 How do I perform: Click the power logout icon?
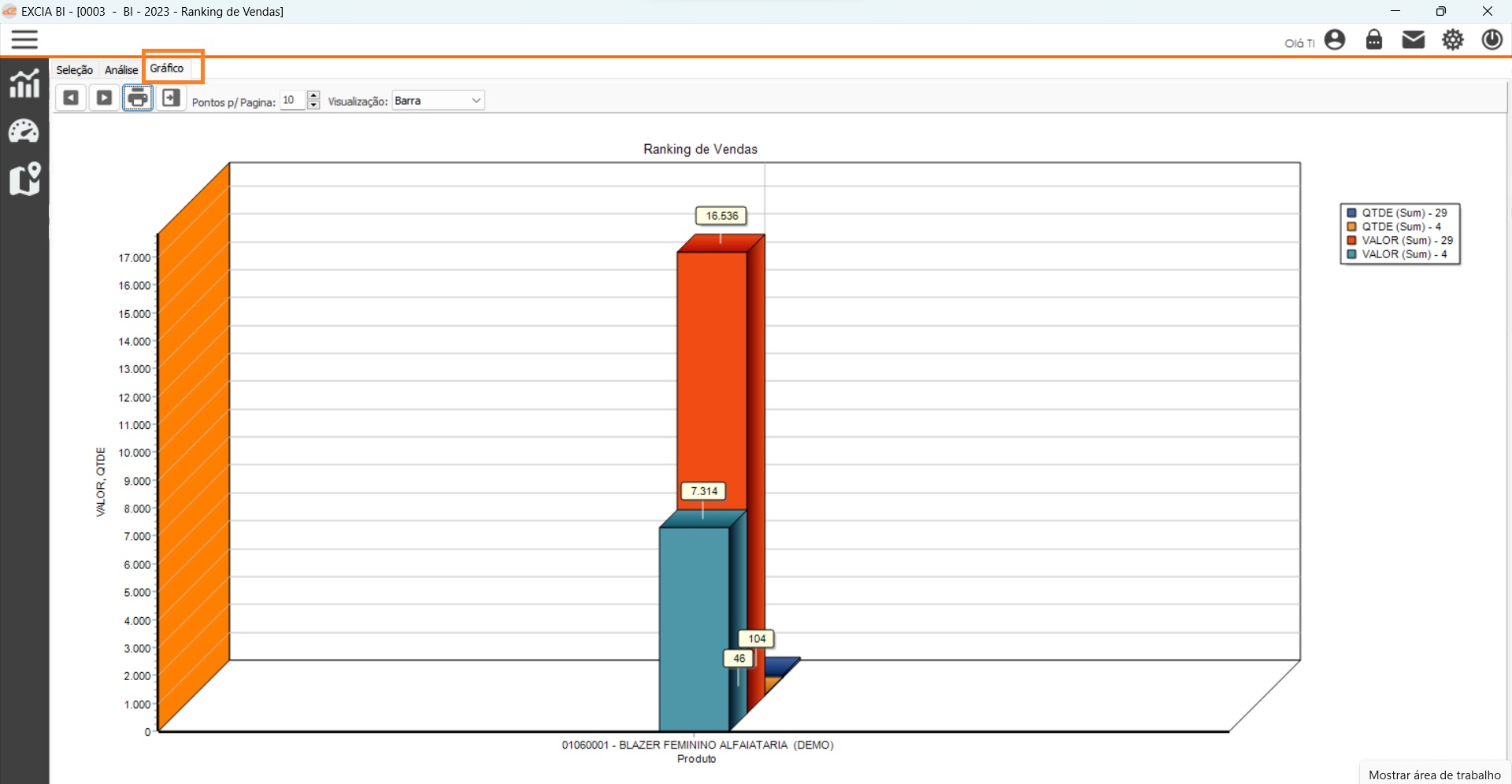coord(1492,40)
